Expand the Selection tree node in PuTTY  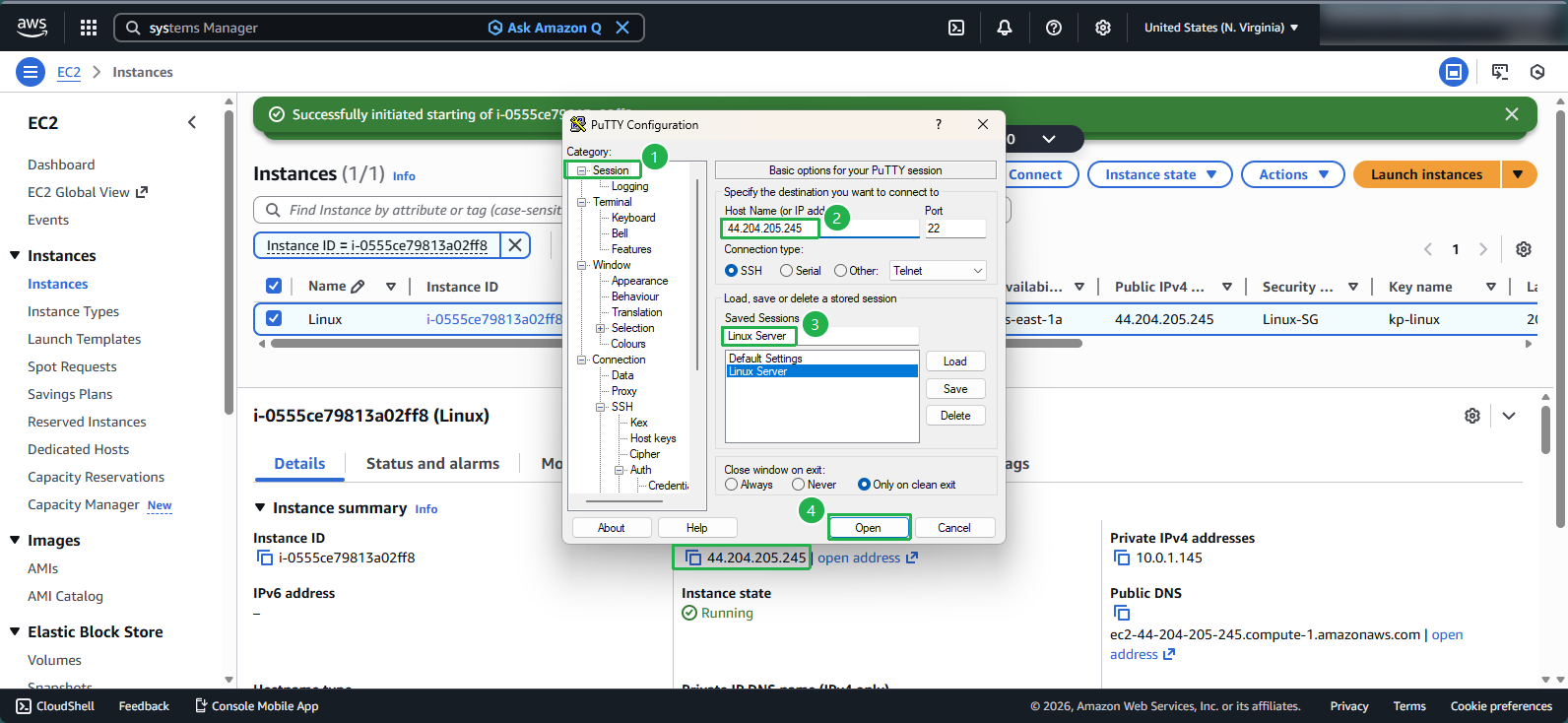point(601,328)
